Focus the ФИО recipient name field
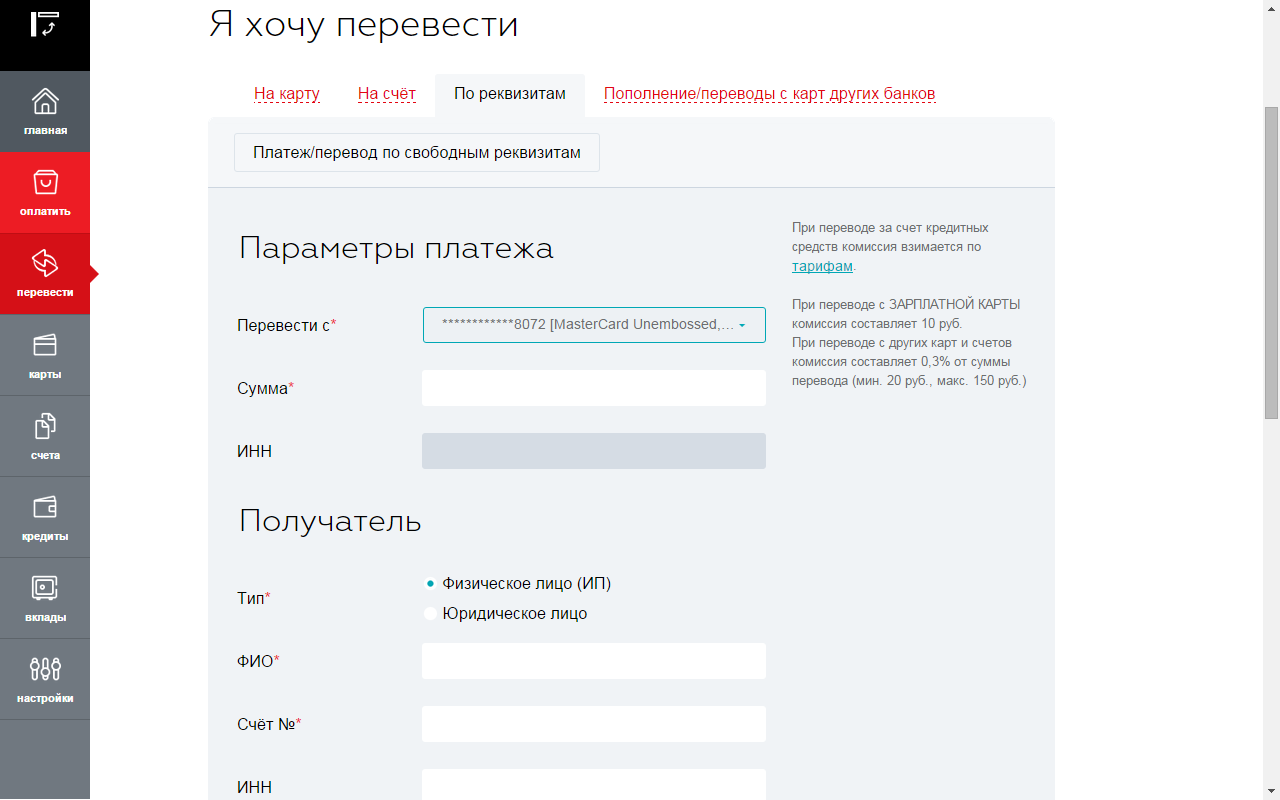1280x800 pixels. (x=594, y=661)
